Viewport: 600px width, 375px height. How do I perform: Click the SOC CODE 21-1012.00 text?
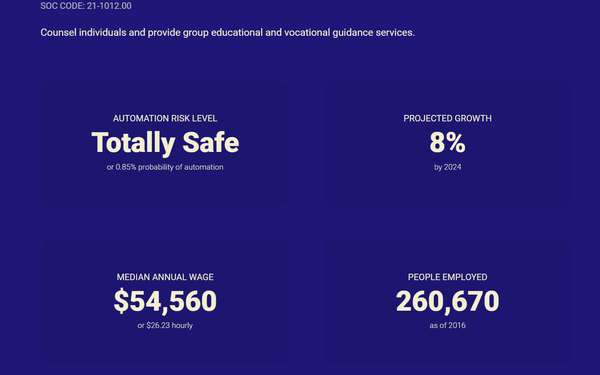point(86,6)
